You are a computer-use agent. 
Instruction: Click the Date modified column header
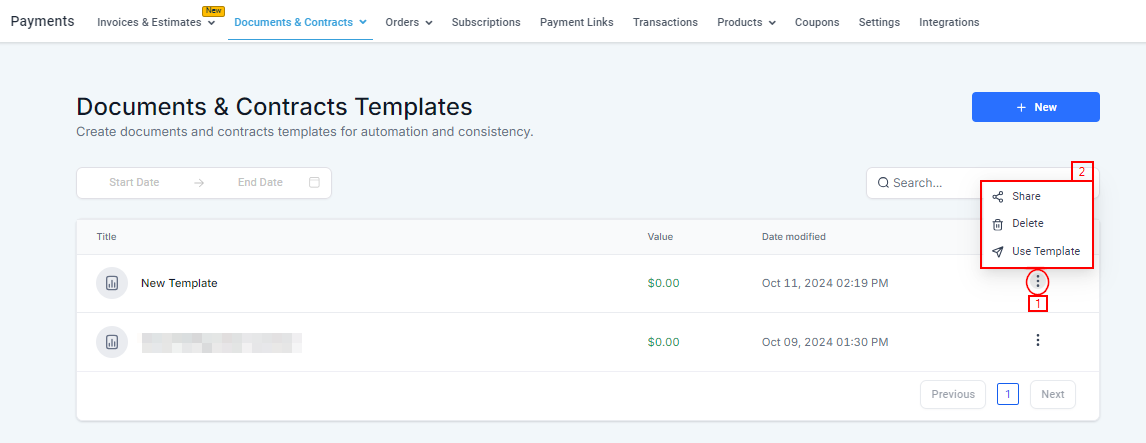click(794, 237)
